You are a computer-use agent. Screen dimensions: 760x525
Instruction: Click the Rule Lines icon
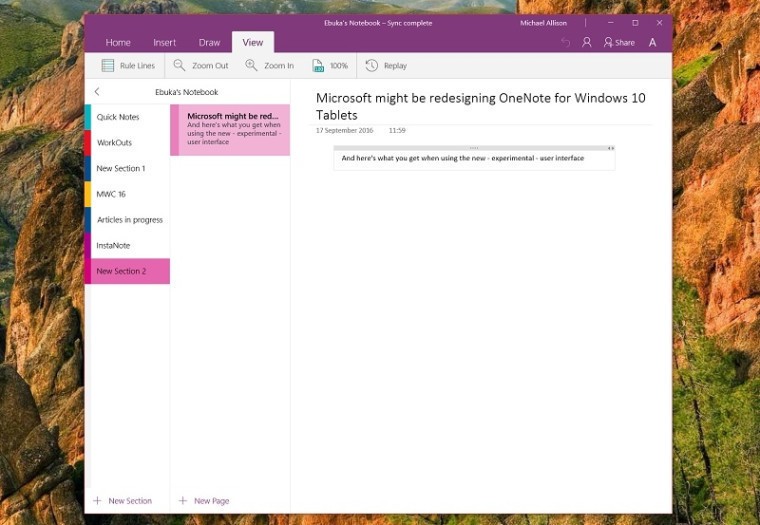[x=108, y=66]
